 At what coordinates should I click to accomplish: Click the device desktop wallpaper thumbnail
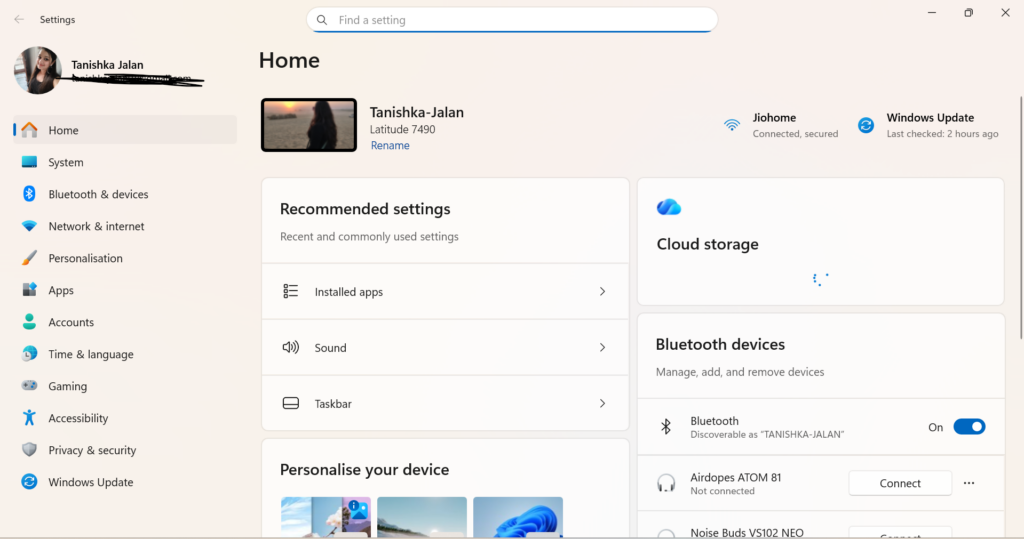click(x=309, y=125)
